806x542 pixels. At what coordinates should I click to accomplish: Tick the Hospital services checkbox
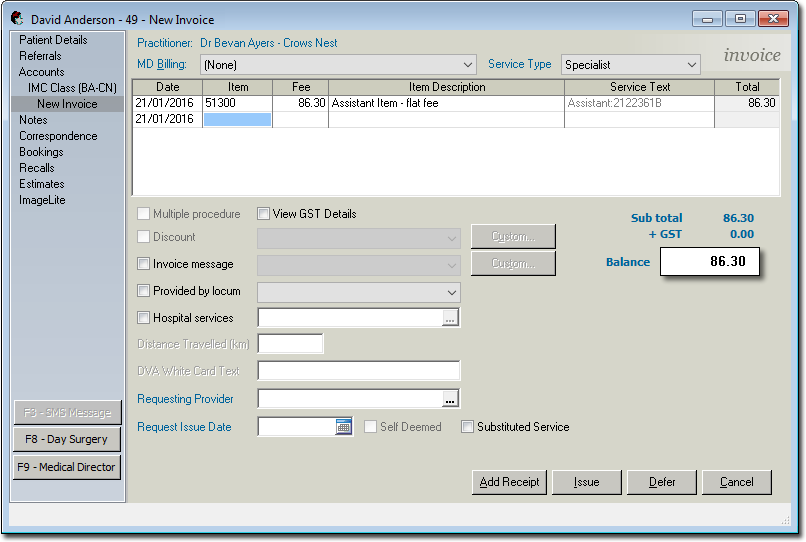coord(143,318)
